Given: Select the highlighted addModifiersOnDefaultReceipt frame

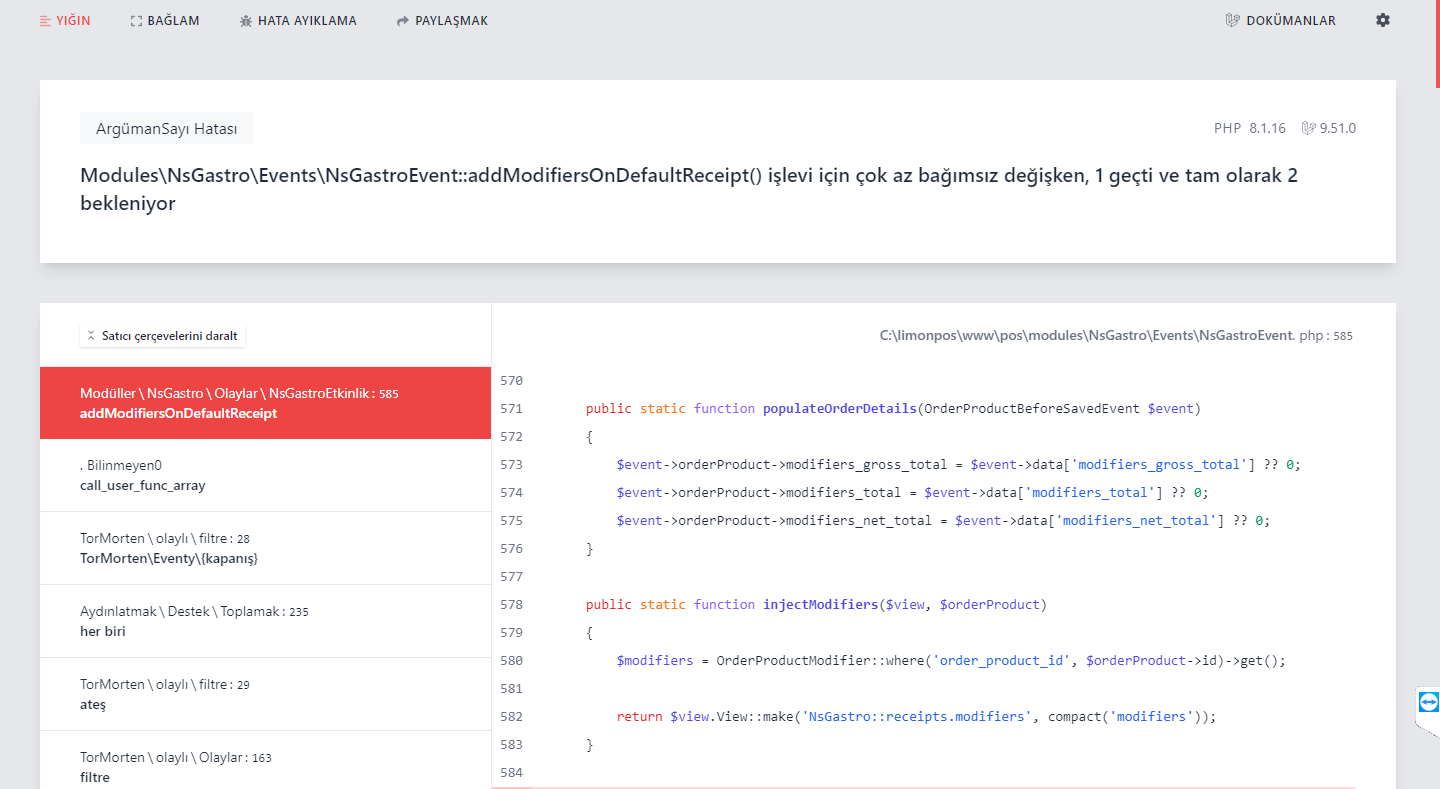Looking at the screenshot, I should click(x=263, y=403).
